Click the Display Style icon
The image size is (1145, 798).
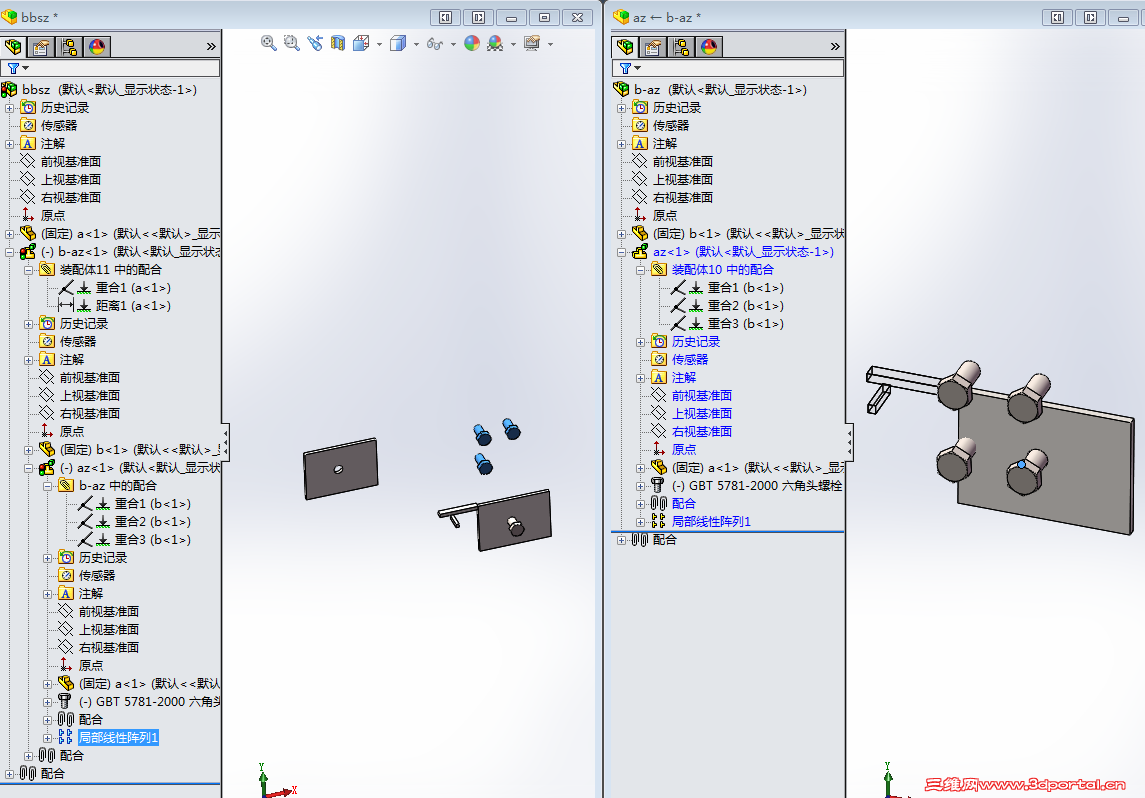(397, 43)
